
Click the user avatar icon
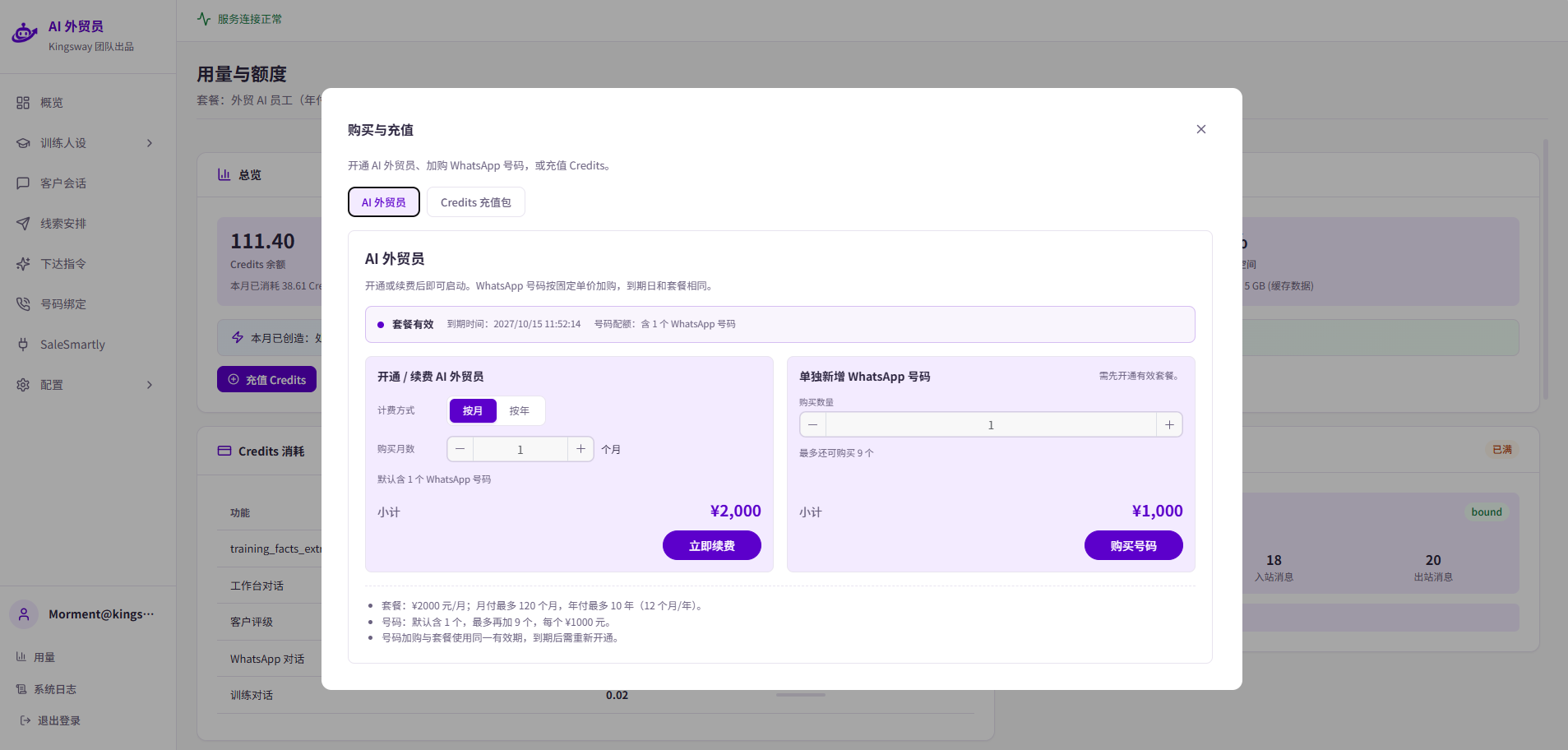click(x=24, y=614)
